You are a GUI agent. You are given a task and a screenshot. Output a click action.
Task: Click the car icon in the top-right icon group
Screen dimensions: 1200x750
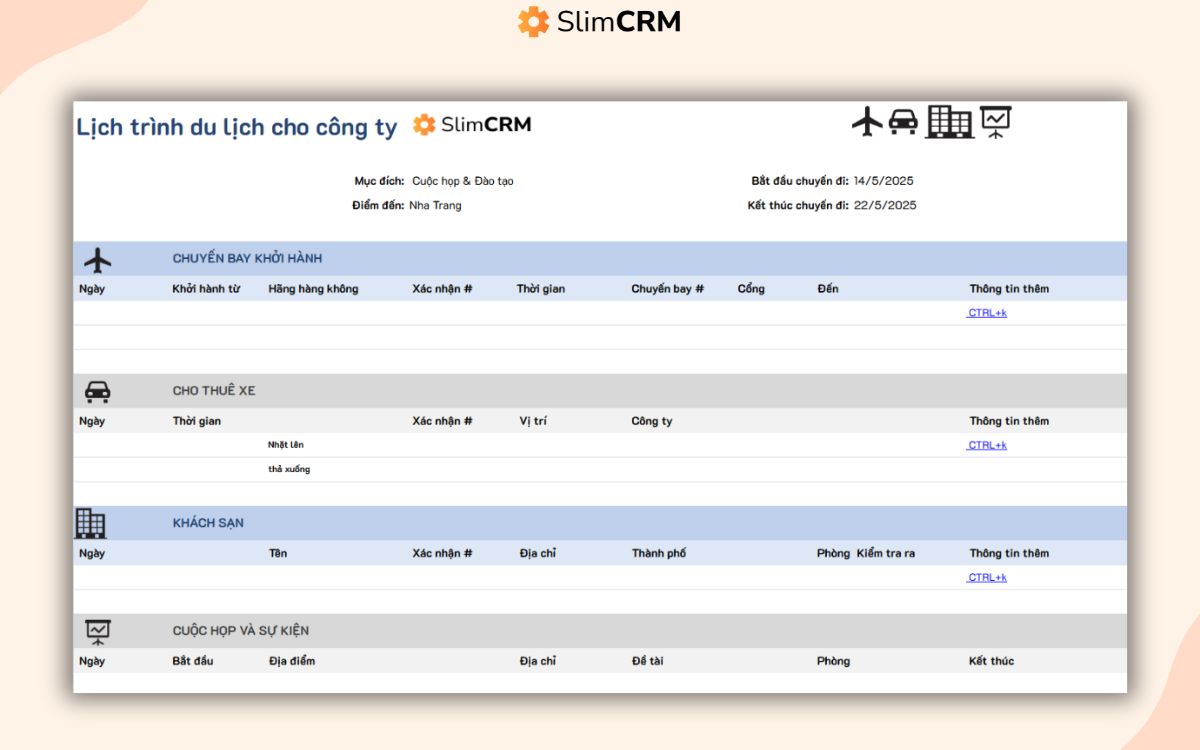pos(903,122)
